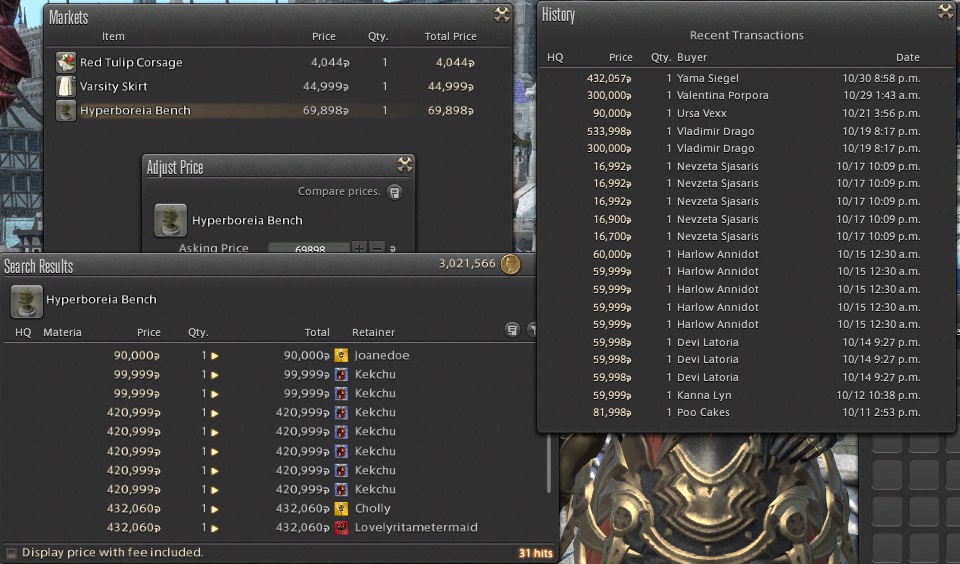Click the Date column header in History

click(907, 57)
